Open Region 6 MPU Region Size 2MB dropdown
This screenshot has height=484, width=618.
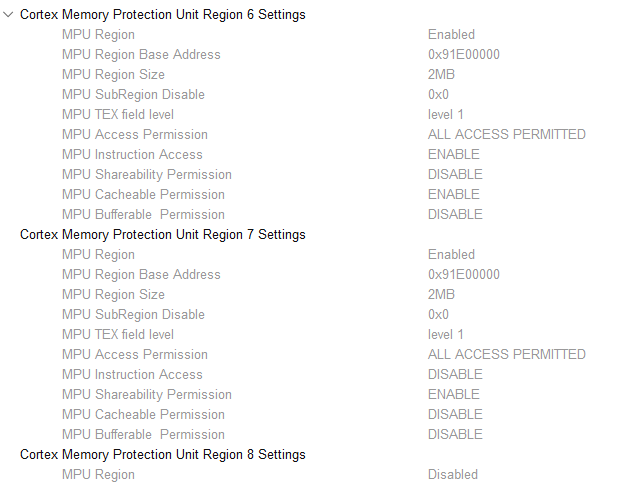441,75
